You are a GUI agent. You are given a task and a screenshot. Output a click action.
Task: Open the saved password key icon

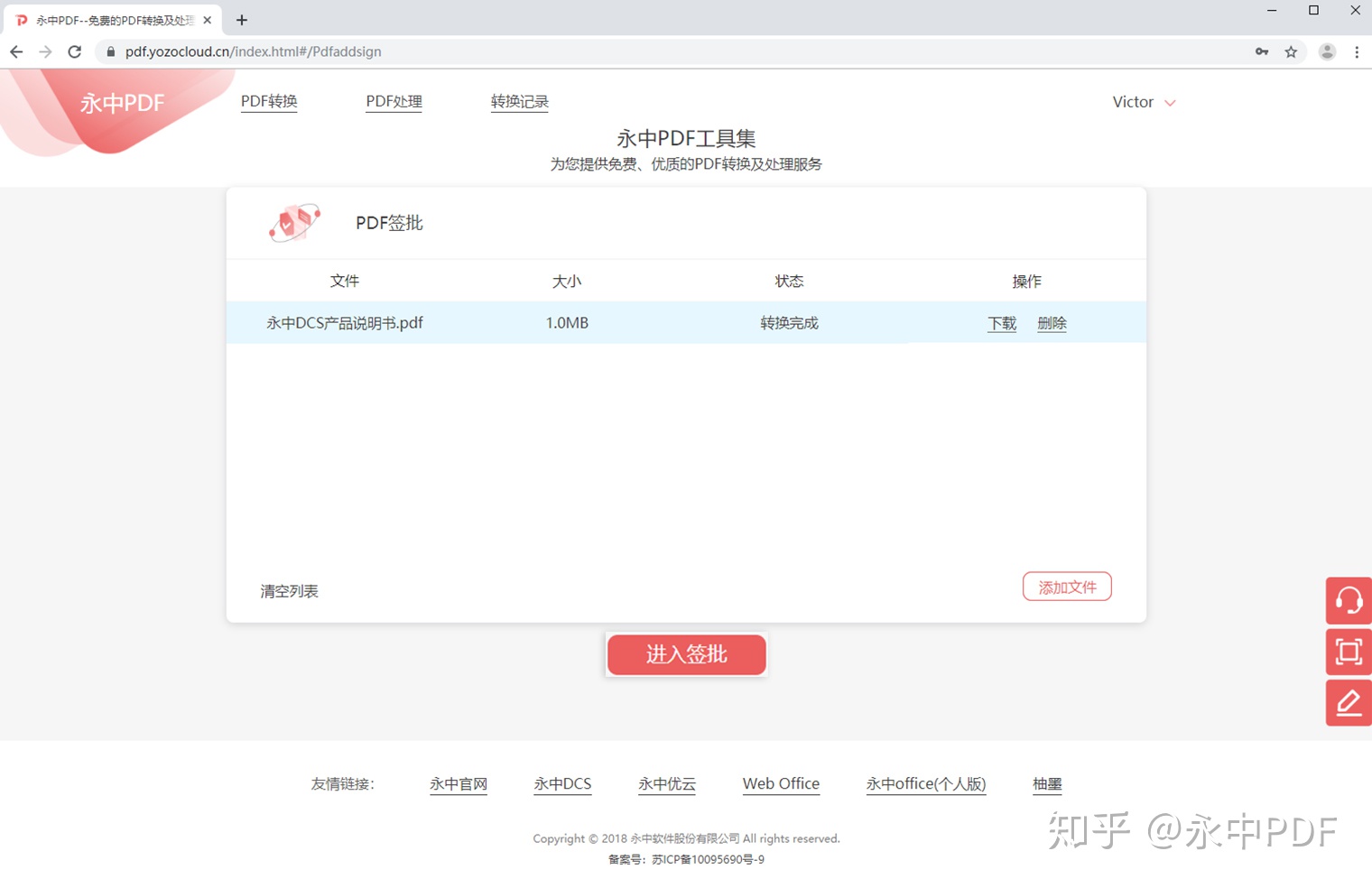(1262, 51)
